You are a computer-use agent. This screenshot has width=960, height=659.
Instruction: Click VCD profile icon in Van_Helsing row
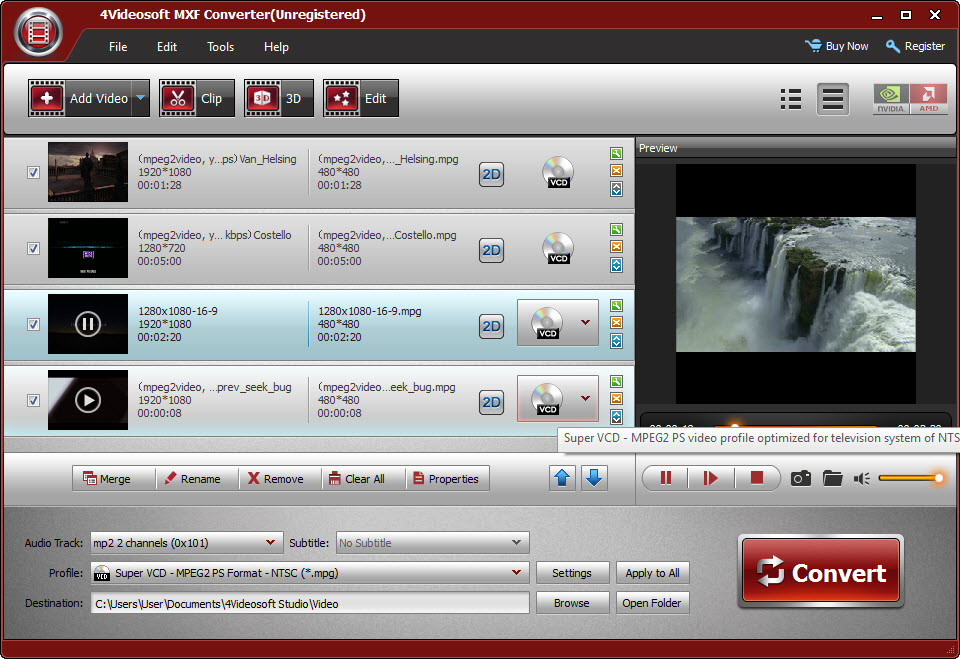[558, 172]
